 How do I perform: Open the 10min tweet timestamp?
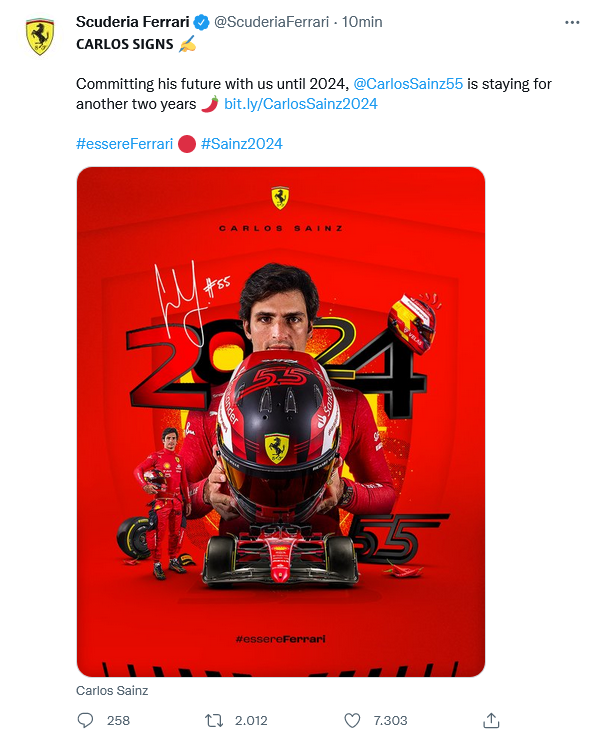(362, 22)
